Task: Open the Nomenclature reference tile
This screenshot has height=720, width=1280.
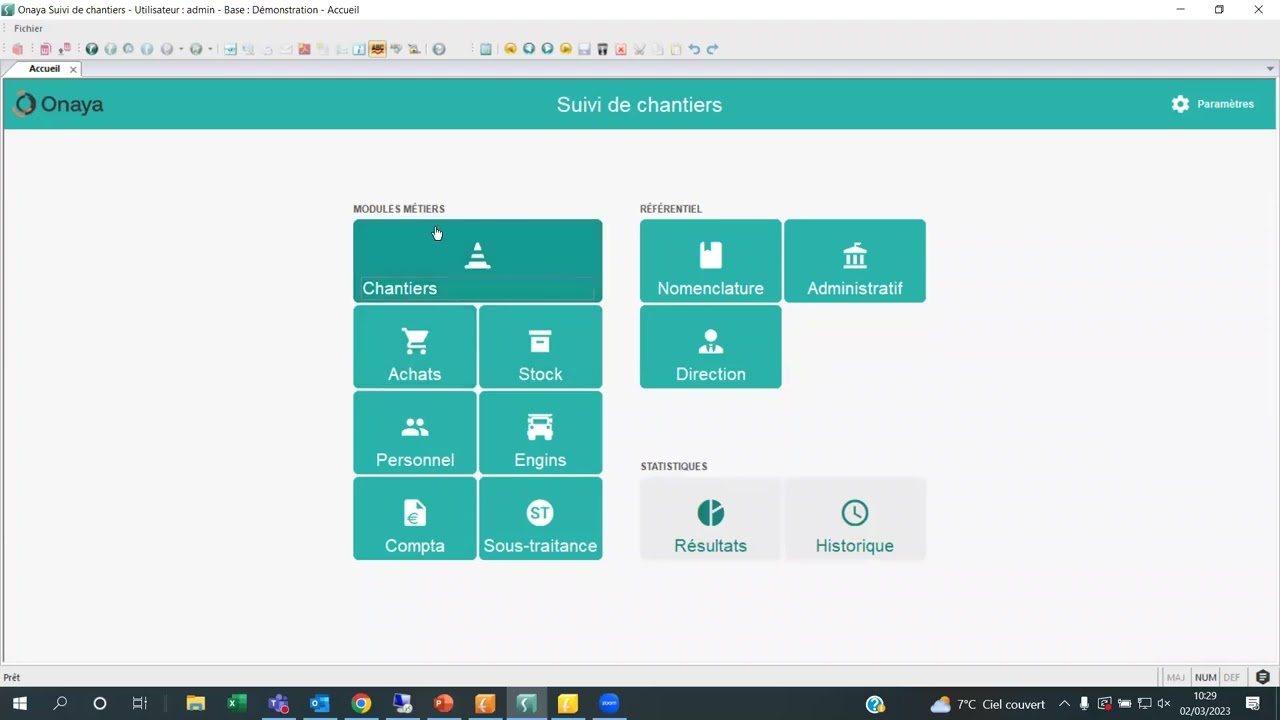Action: [x=710, y=261]
